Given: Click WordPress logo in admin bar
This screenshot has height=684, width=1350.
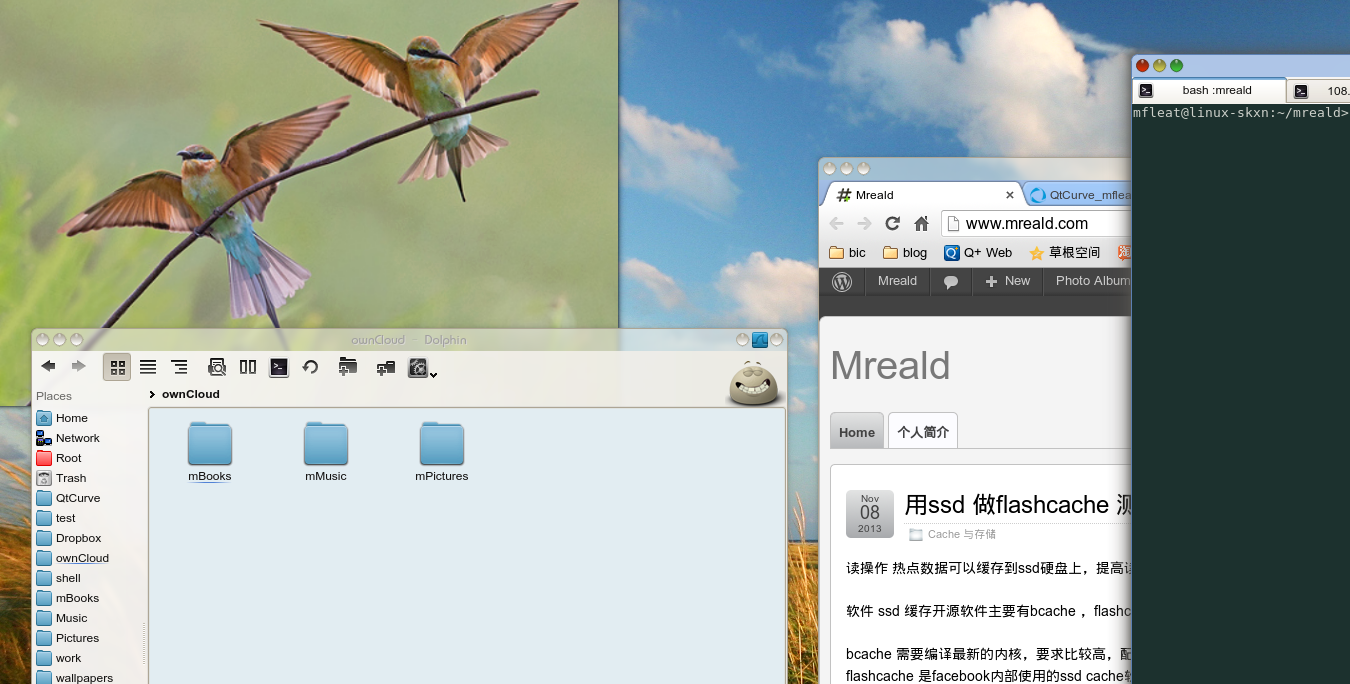Looking at the screenshot, I should pos(842,282).
